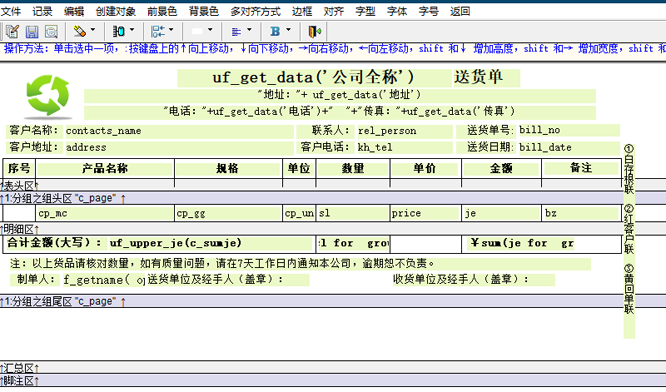
Task: Open the 编辑 menu
Action: coord(74,11)
